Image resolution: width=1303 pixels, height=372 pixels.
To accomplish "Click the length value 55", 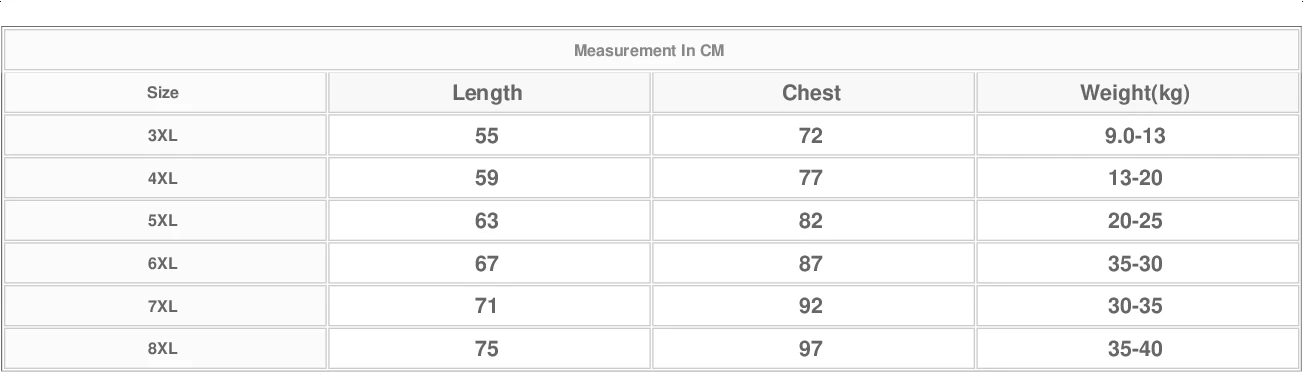I will pos(487,136).
